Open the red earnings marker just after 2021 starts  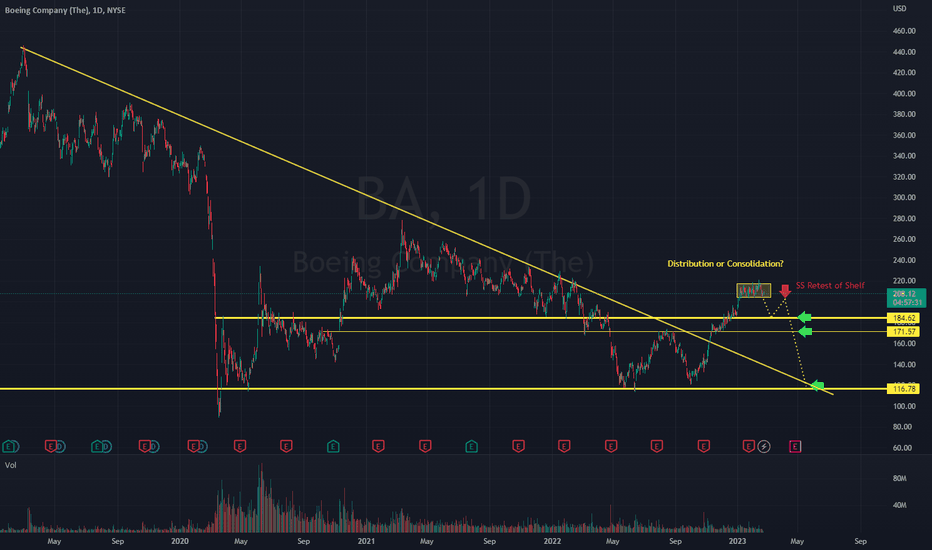[x=378, y=446]
